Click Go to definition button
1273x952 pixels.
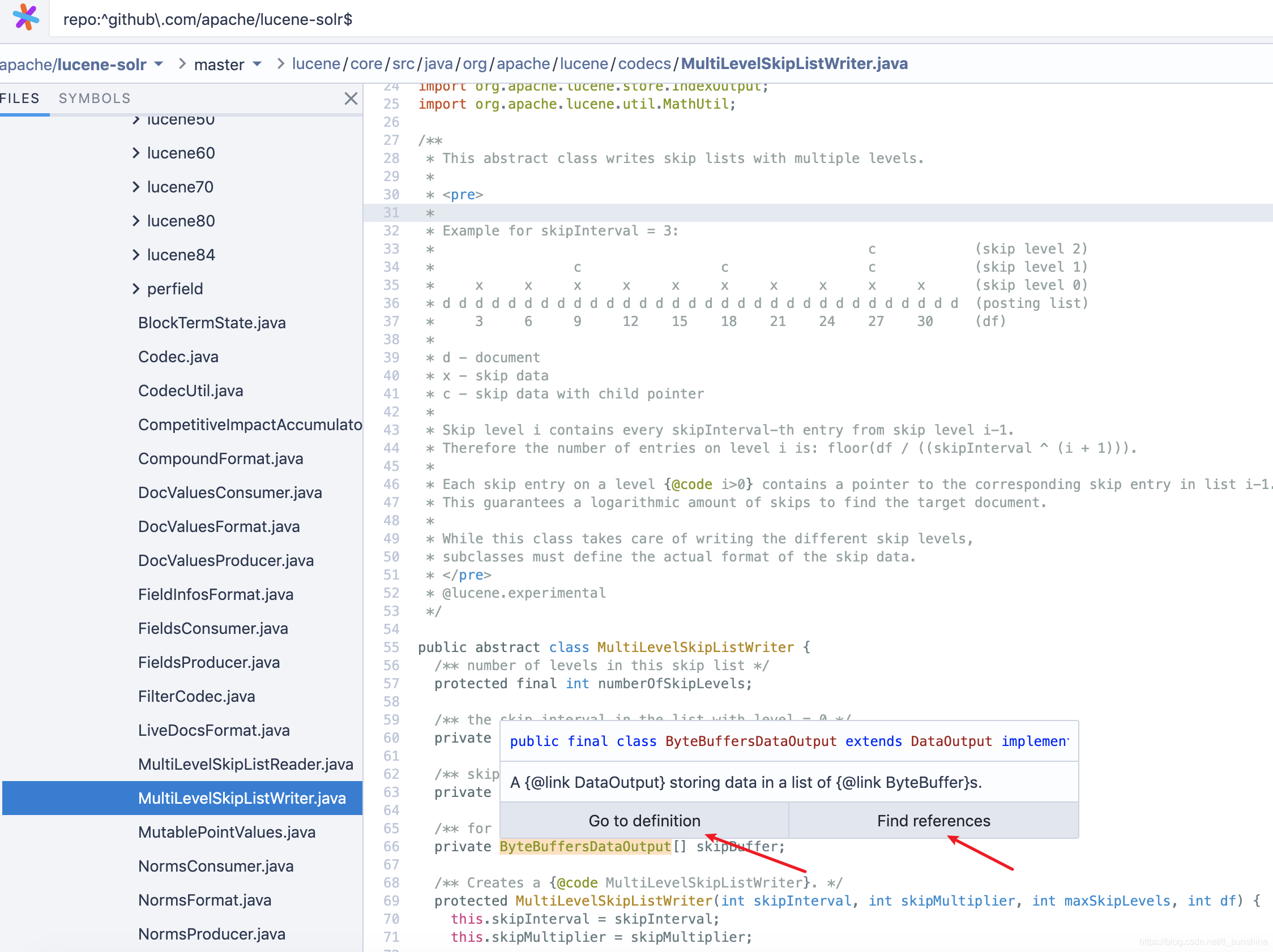tap(644, 821)
